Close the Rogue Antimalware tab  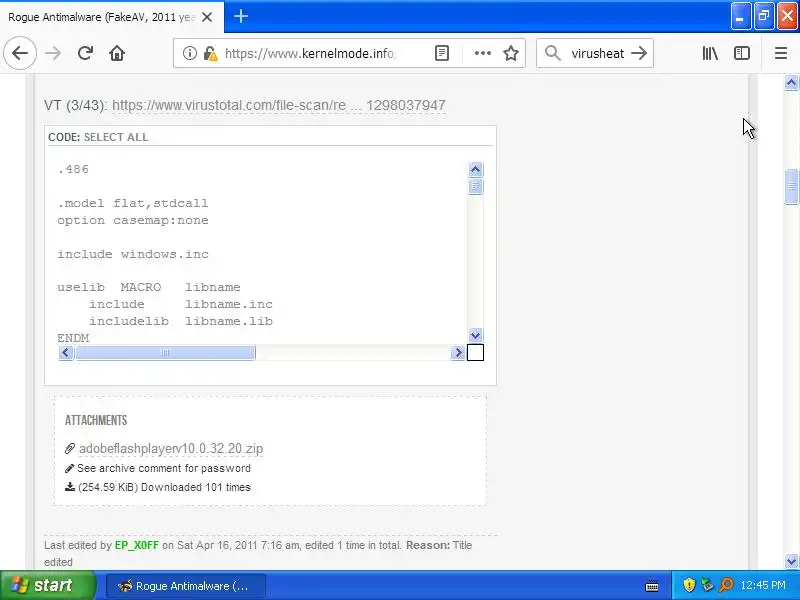pyautogui.click(x=207, y=17)
